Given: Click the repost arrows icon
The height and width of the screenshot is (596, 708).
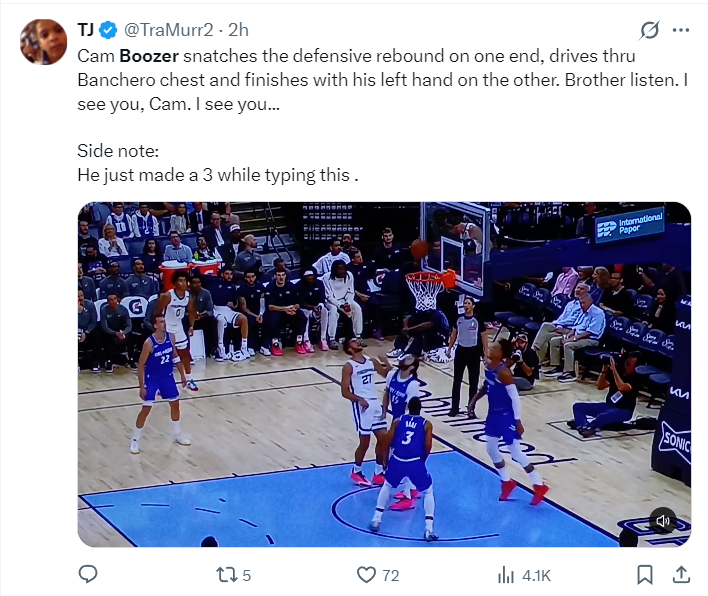Looking at the screenshot, I should [226, 575].
